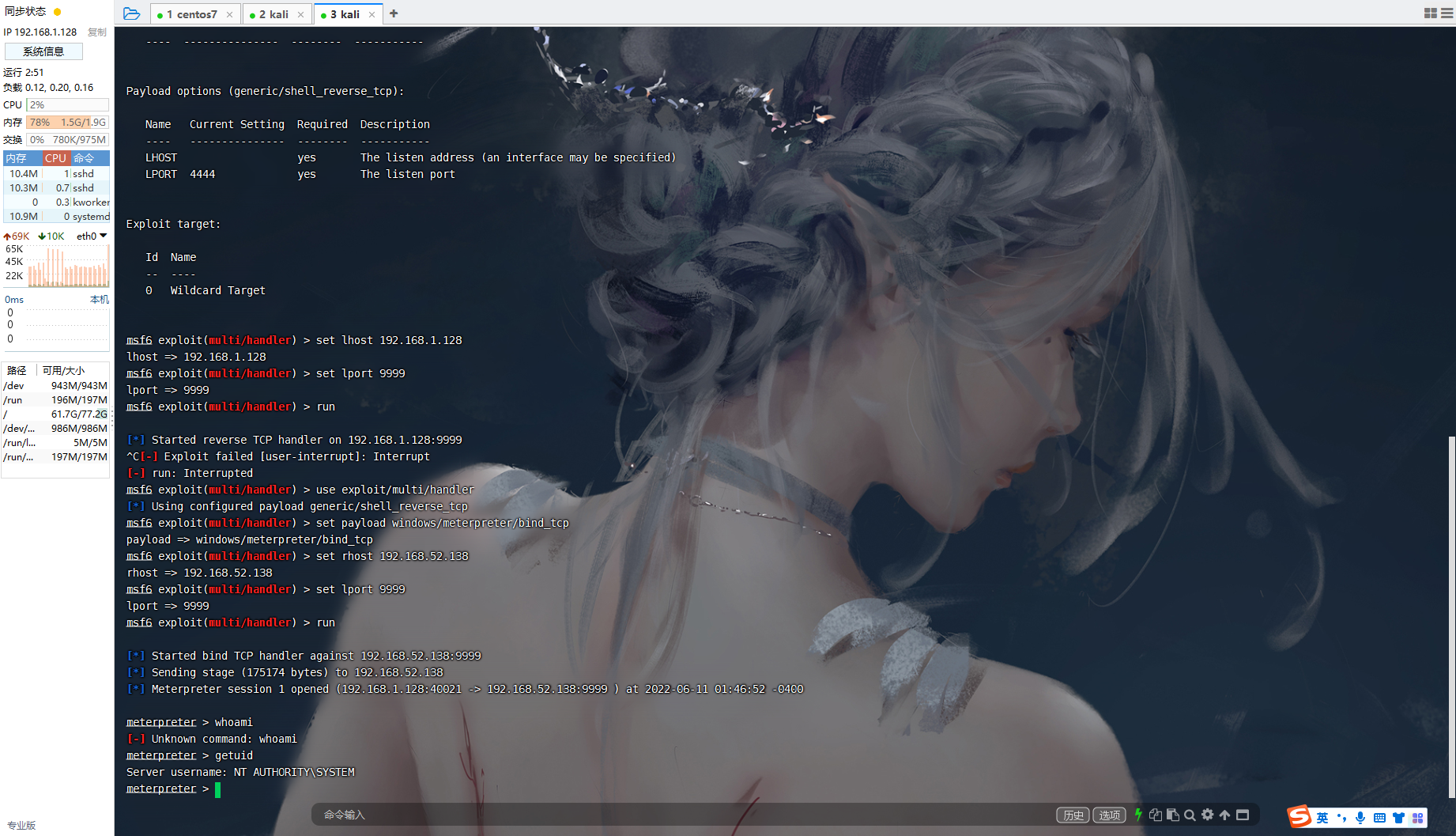Sort processes by CPU column
Screen dimensions: 1456x836
point(55,158)
